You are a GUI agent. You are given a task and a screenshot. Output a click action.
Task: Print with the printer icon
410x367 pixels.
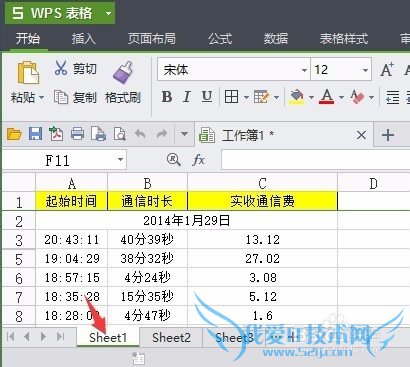pos(77,134)
